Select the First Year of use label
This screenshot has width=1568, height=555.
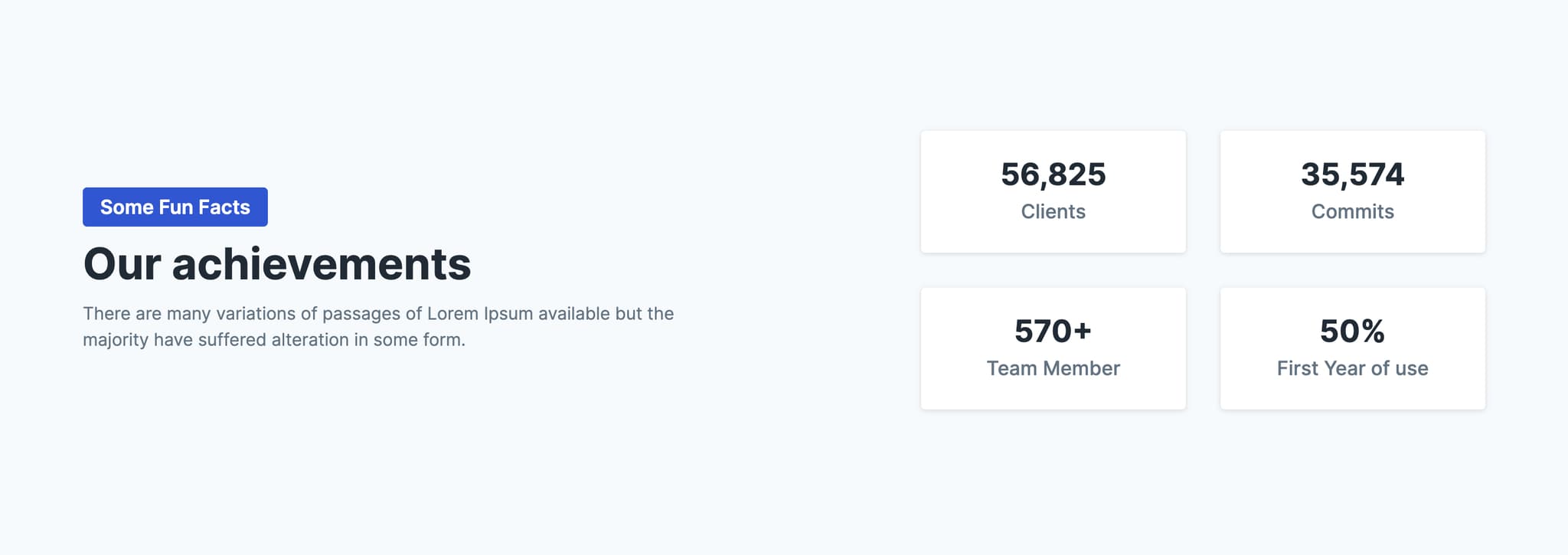(x=1352, y=369)
